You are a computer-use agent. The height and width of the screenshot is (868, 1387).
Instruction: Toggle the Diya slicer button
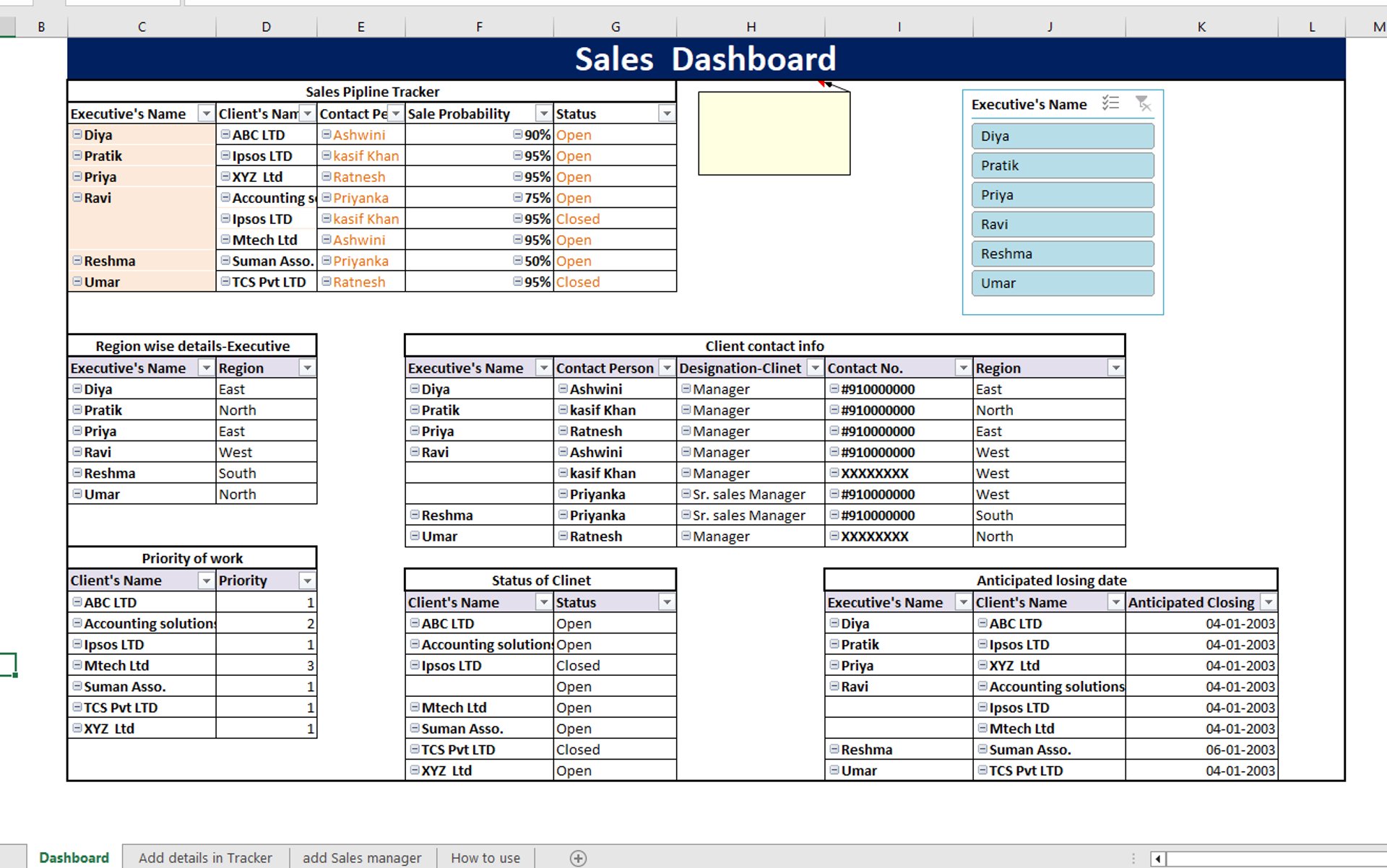pos(1062,136)
